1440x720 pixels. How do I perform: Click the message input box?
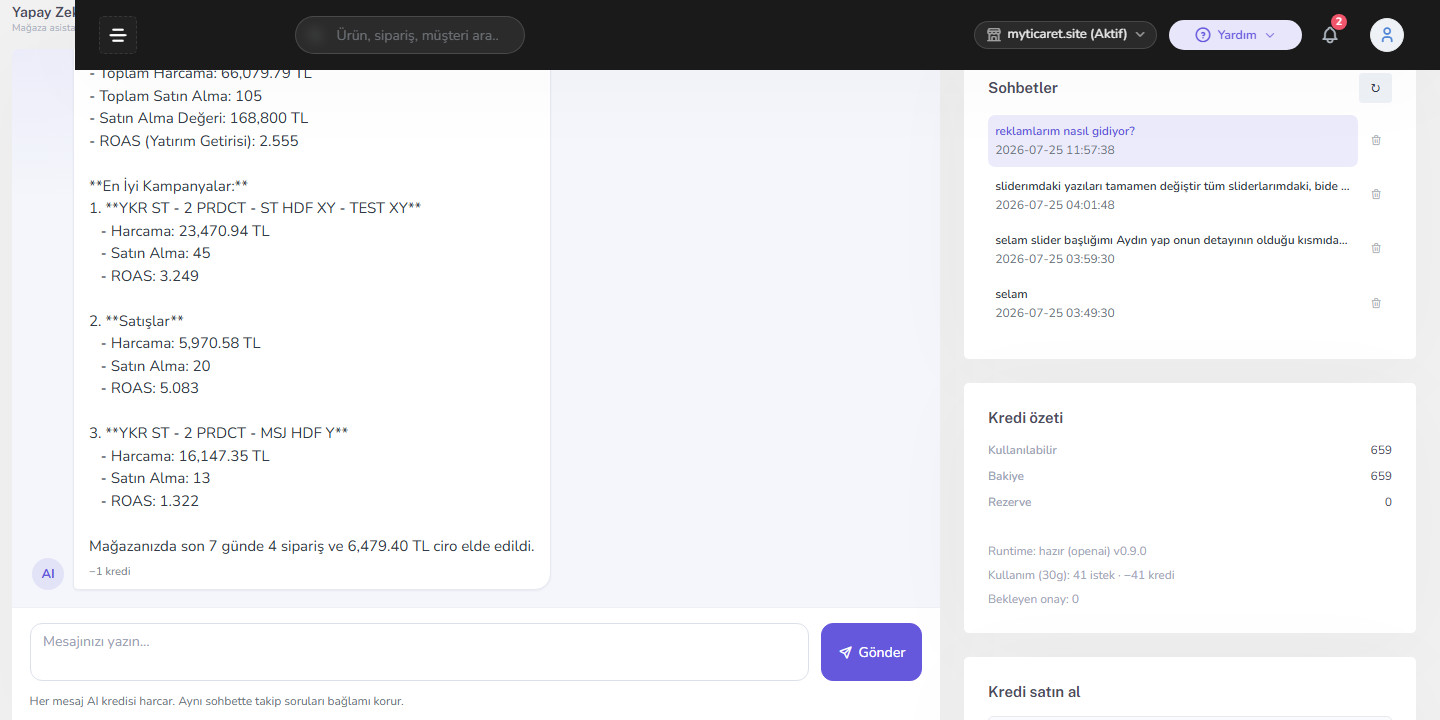[x=419, y=652]
